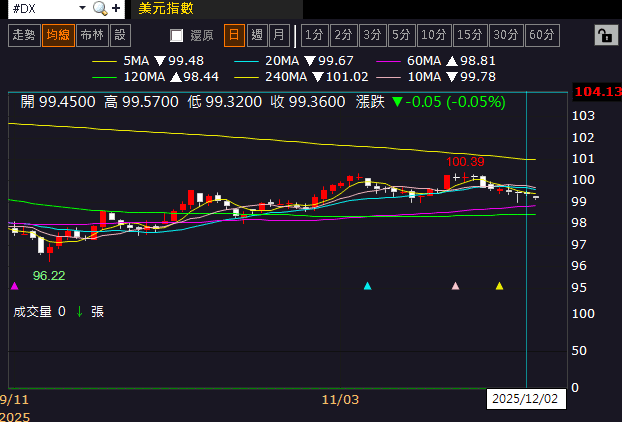This screenshot has width=622, height=422.
Task: Switch to the 布林 Bollinger view
Action: 92,35
